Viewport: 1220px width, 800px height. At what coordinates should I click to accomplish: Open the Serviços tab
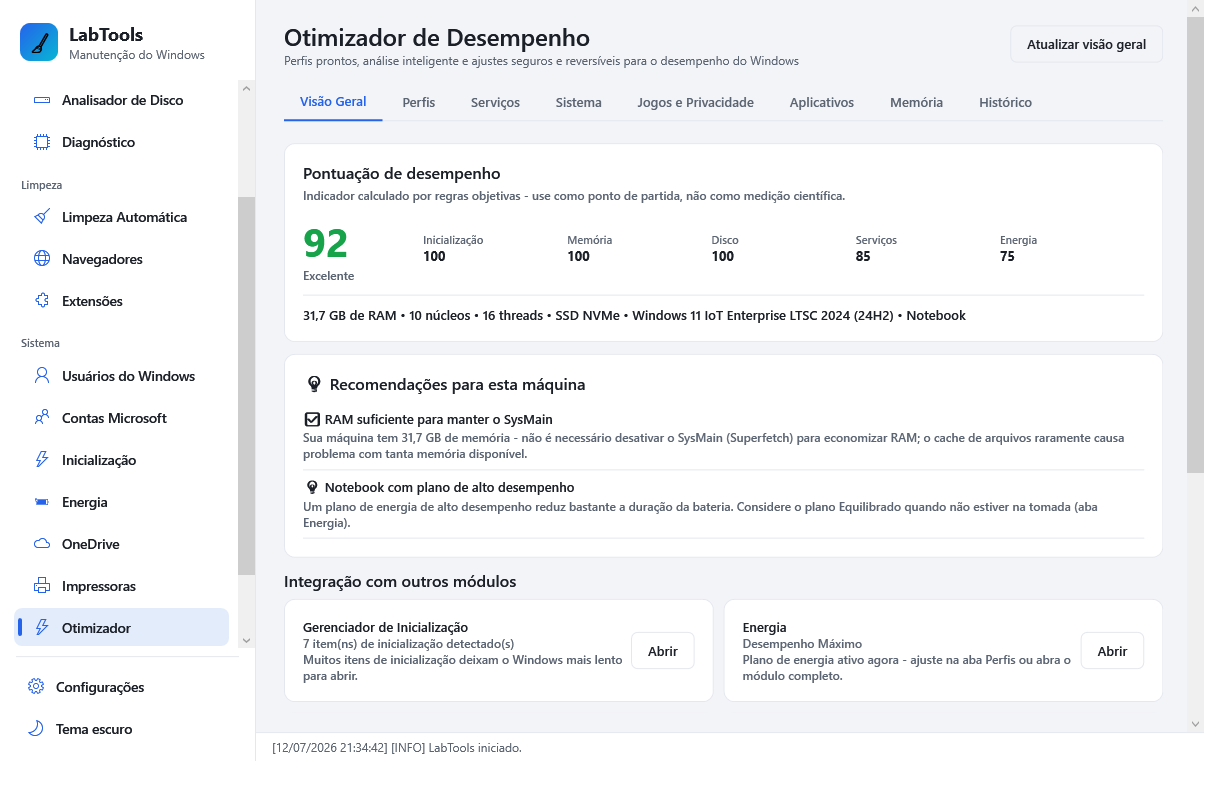coord(495,102)
